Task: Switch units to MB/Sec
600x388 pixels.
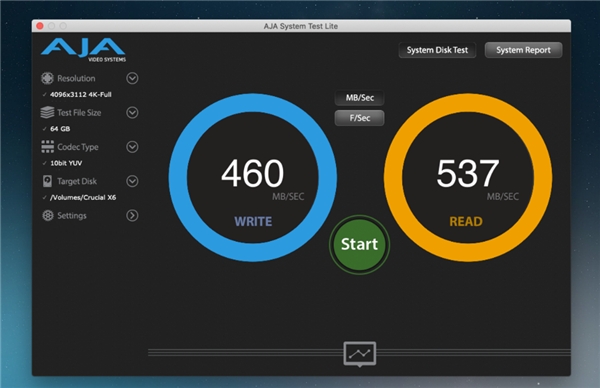Action: tap(360, 98)
